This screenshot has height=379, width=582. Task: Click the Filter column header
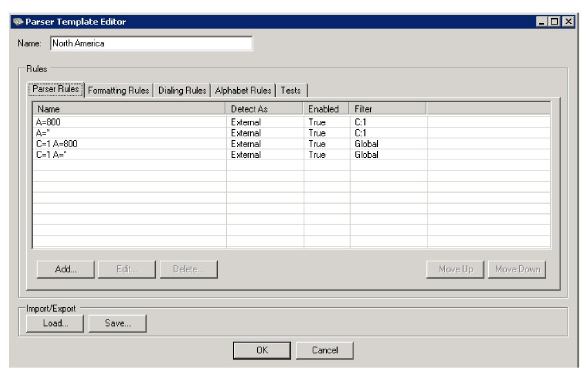point(388,109)
